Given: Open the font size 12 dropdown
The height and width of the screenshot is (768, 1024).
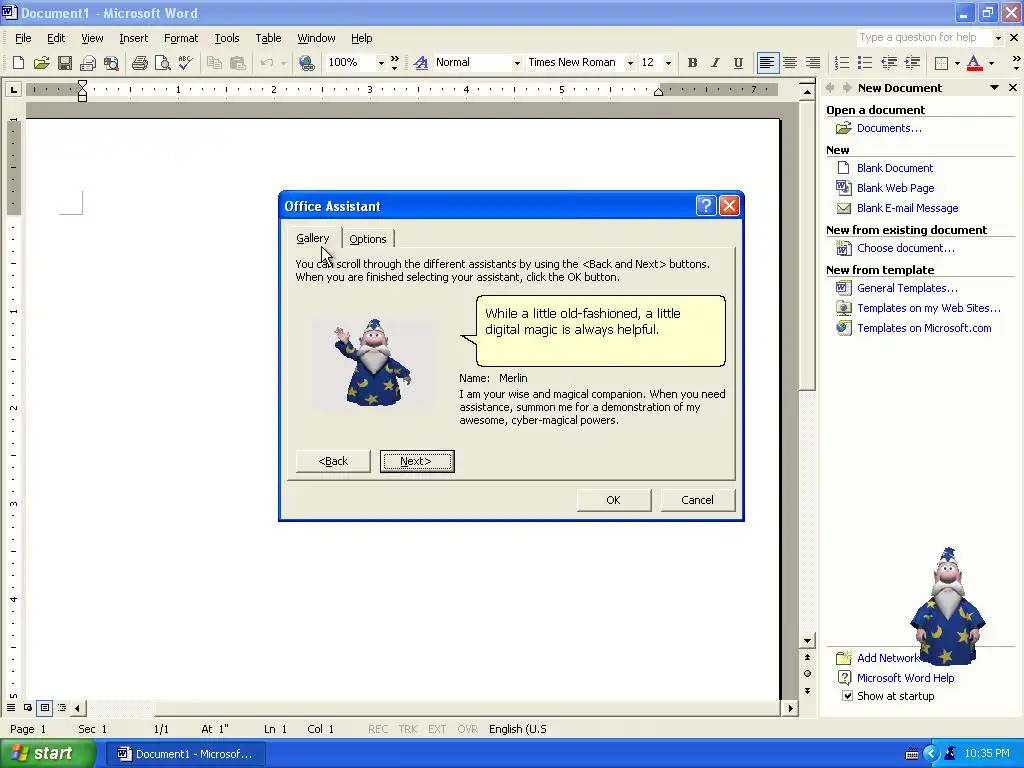Looking at the screenshot, I should 667,63.
